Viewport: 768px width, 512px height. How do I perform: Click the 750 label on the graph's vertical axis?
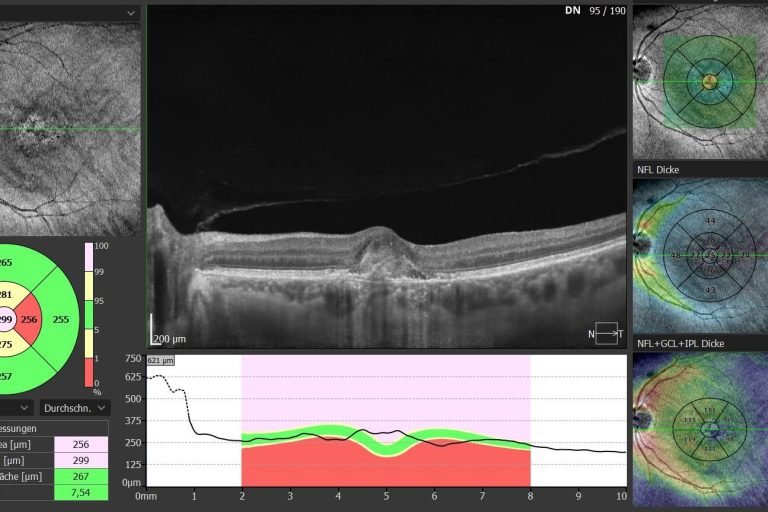133,359
